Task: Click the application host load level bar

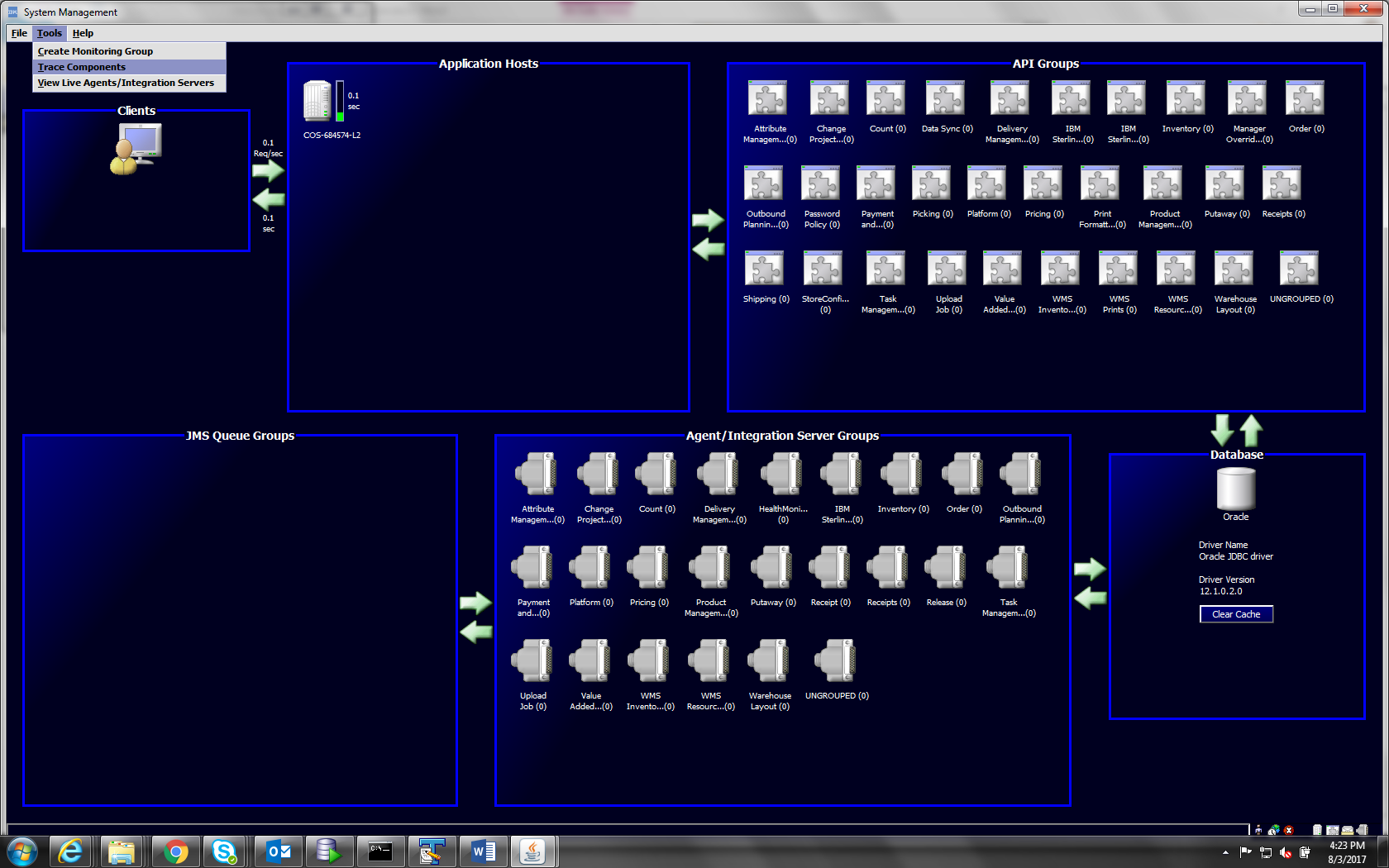Action: tap(340, 102)
